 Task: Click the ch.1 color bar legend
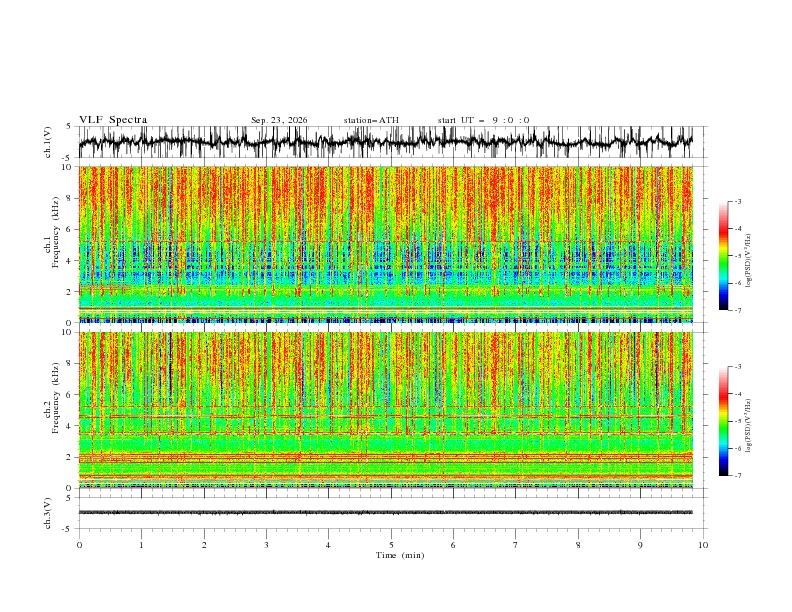tap(724, 256)
